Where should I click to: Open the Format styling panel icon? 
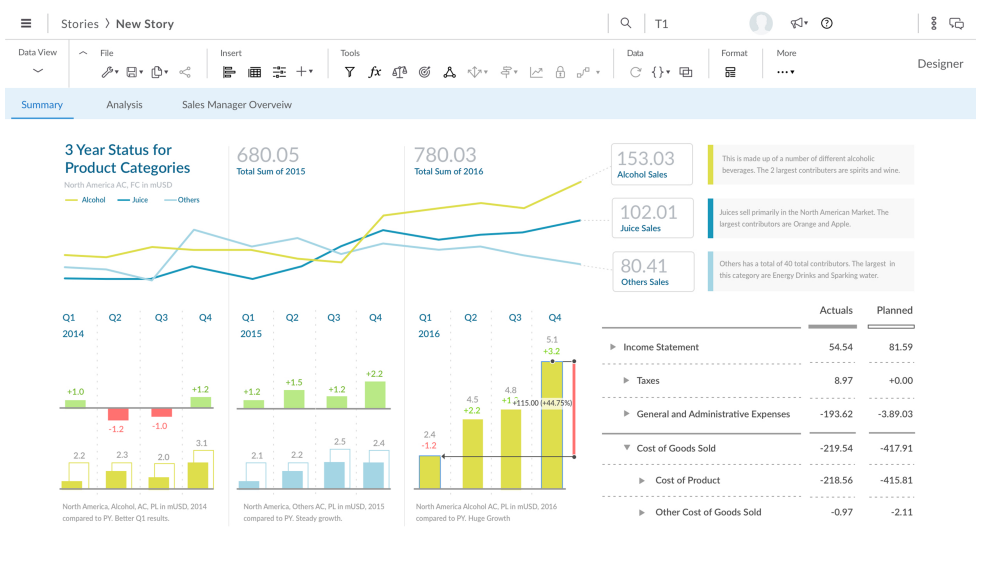click(730, 72)
